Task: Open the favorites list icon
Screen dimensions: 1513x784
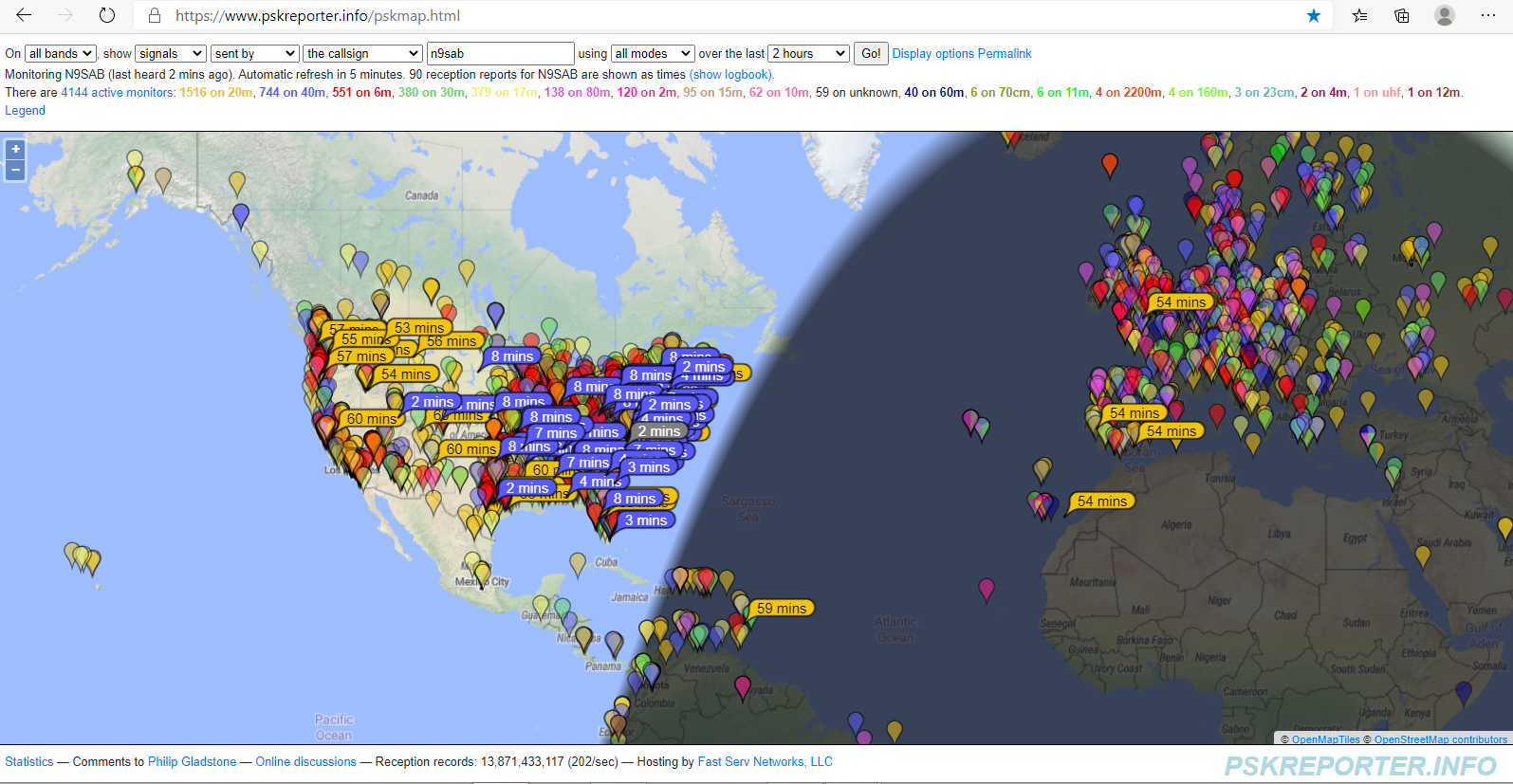Action: click(1359, 15)
